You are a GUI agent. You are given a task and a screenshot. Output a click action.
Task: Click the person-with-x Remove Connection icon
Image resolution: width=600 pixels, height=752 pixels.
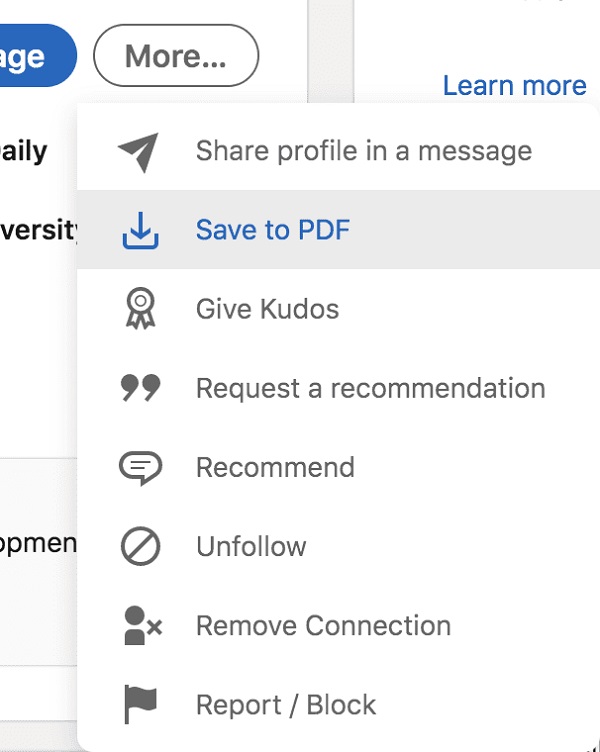141,626
